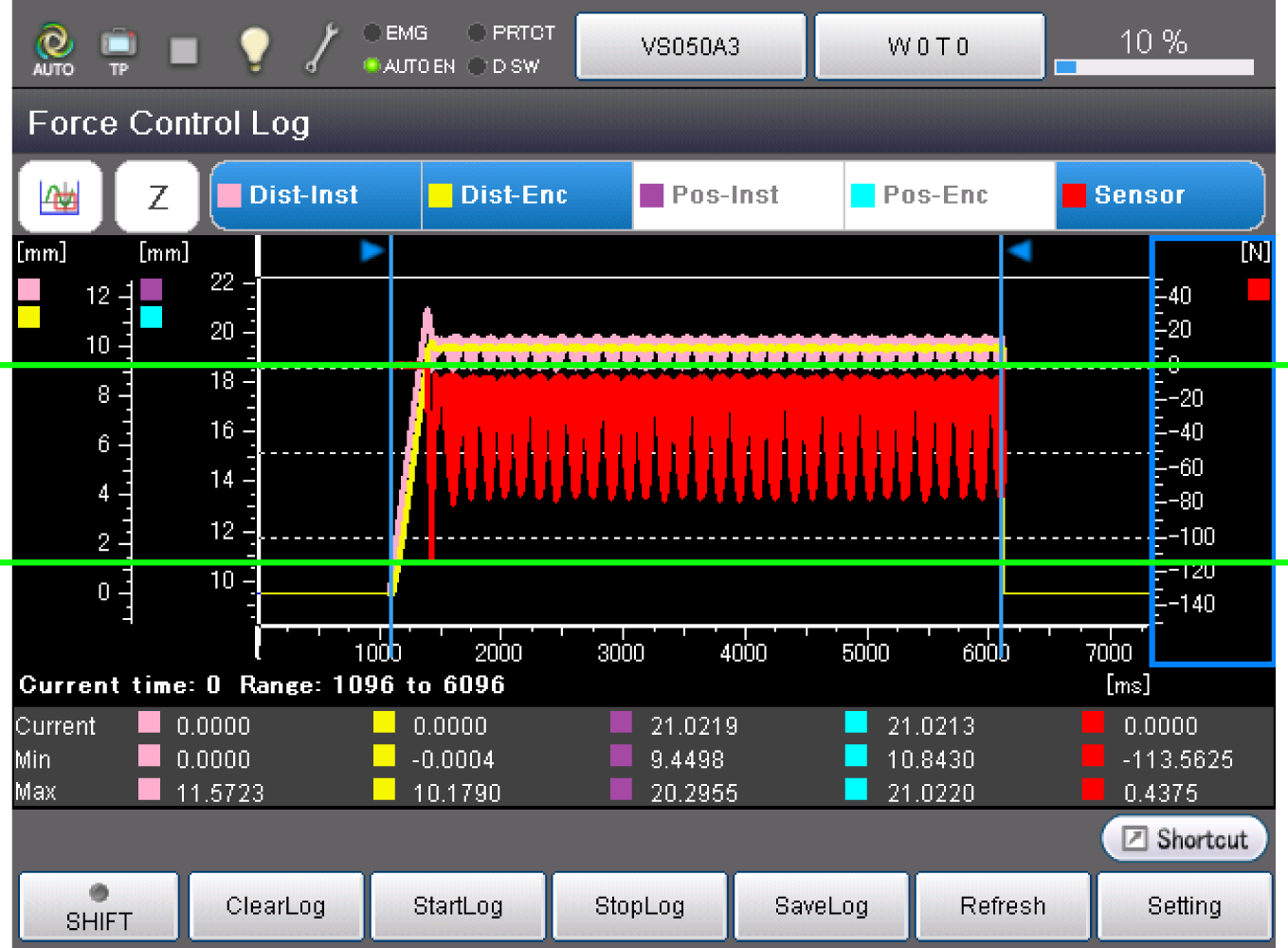
Task: Click the graph display mode icon
Action: (61, 196)
